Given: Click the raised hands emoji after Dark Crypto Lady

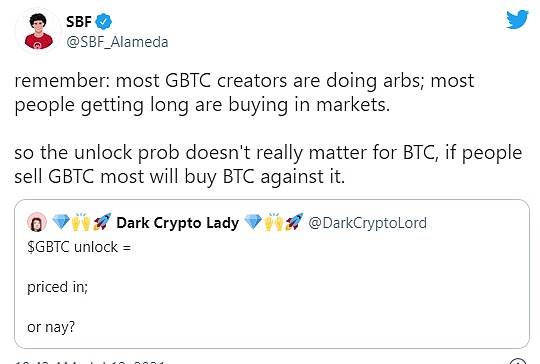Looking at the screenshot, I should (273, 222).
